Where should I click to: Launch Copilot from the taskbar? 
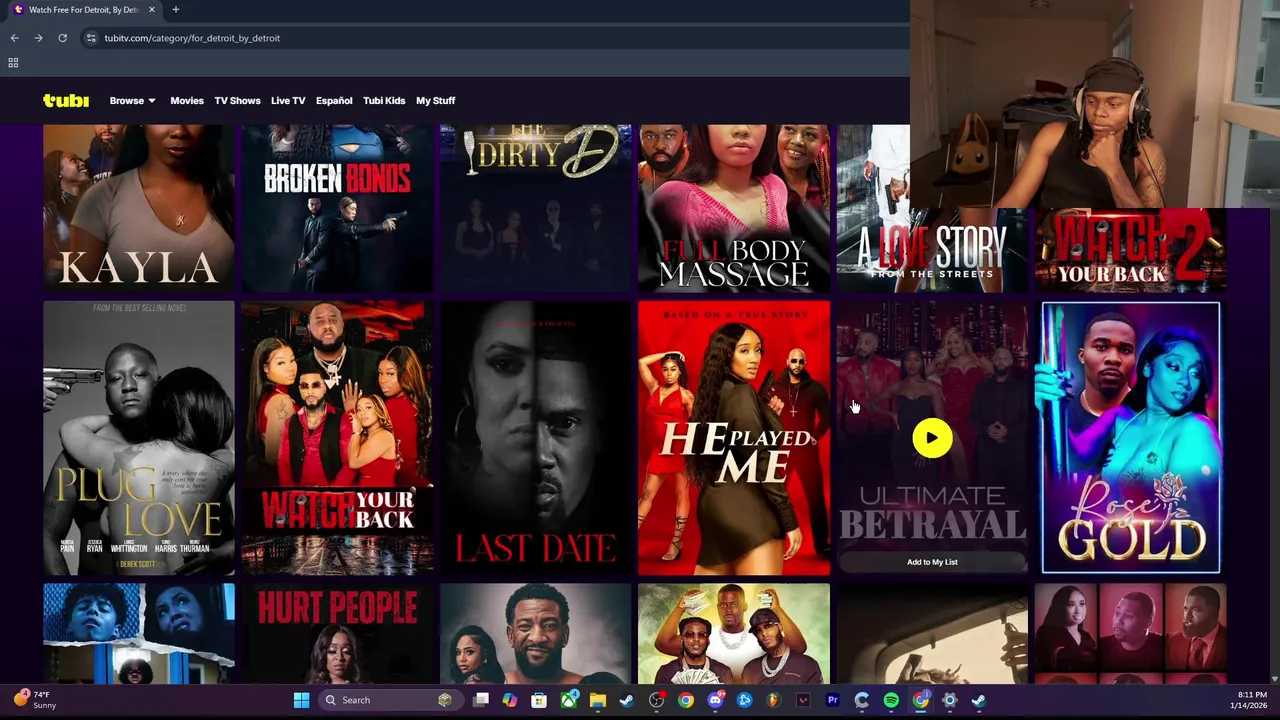pos(510,700)
